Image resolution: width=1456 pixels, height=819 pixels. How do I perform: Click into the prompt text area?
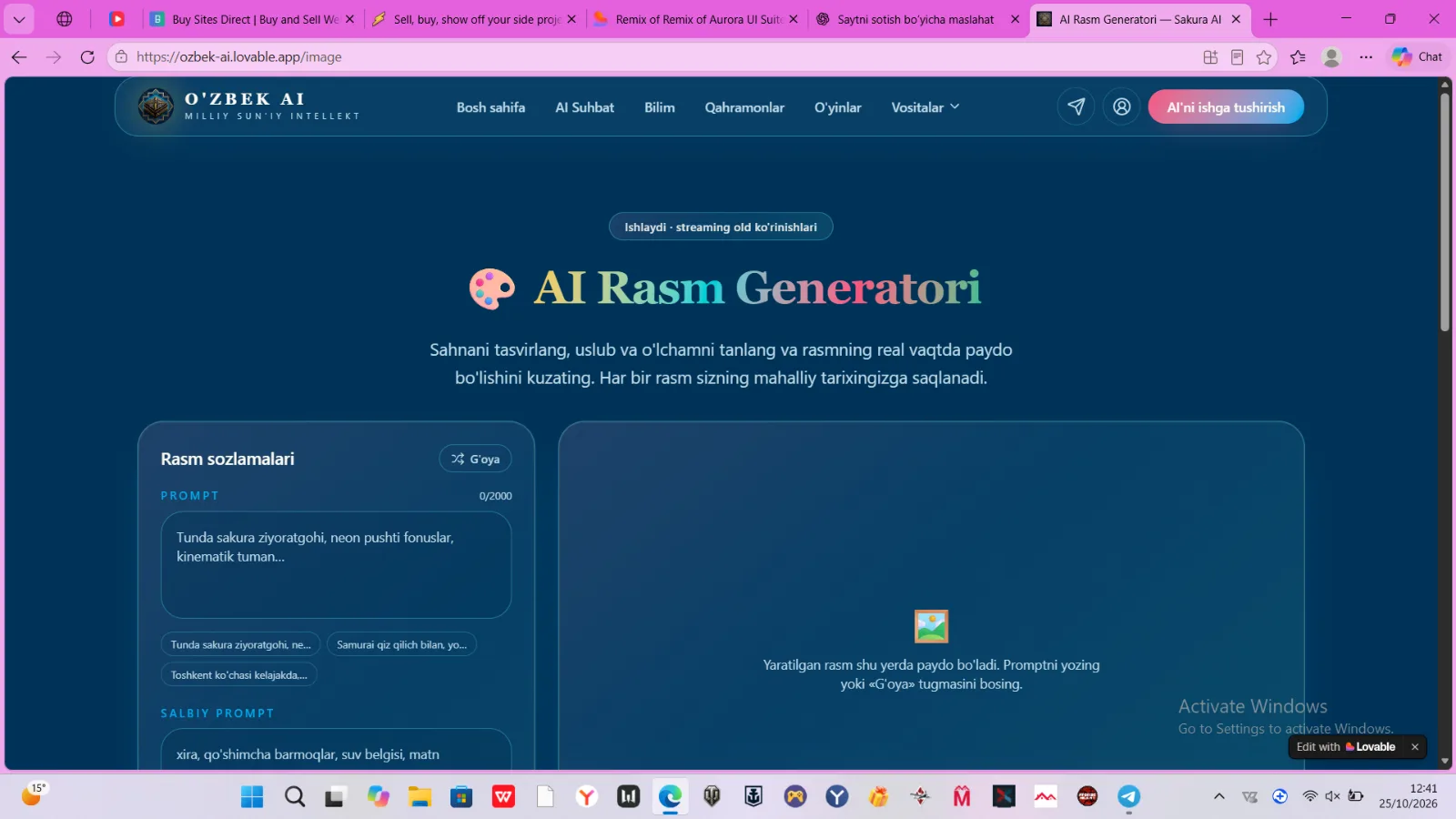click(x=336, y=565)
